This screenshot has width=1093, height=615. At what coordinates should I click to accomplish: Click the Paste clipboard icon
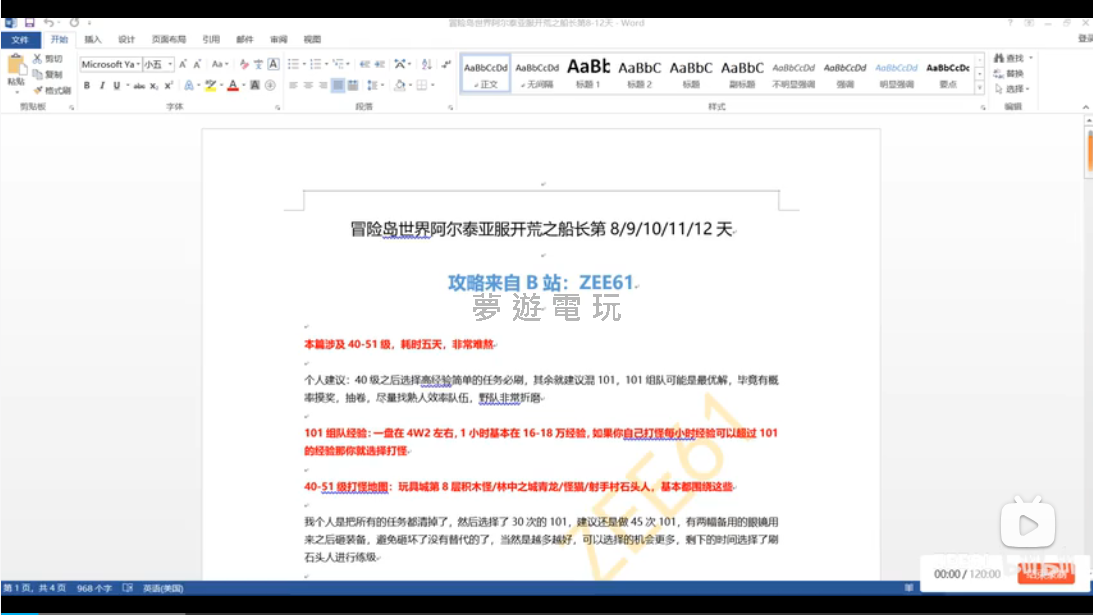coord(16,68)
